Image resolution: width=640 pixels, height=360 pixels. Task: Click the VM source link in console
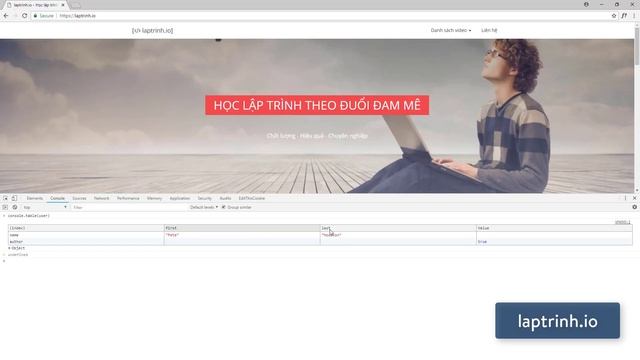pyautogui.click(x=622, y=222)
